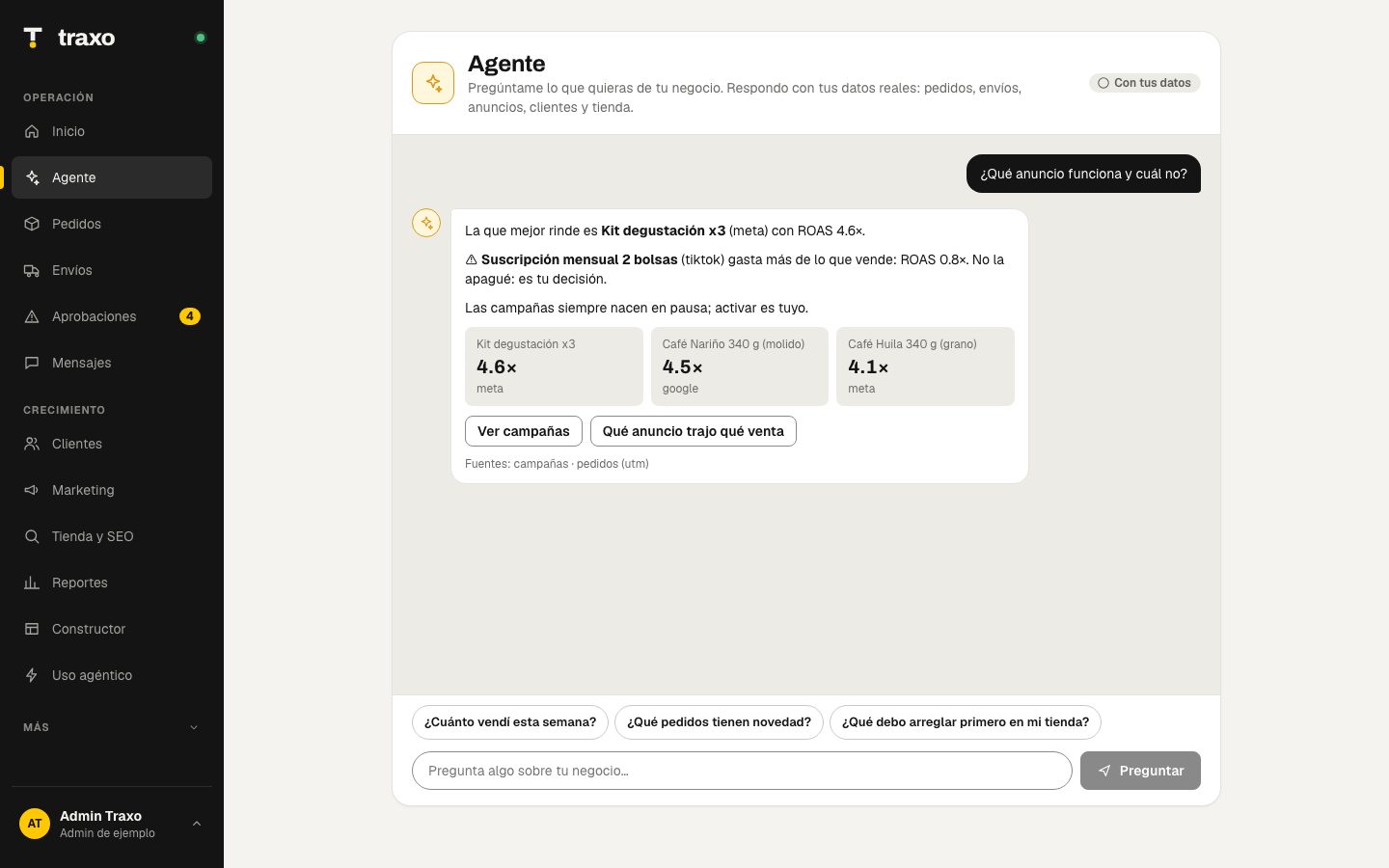Click the Café Nariño 340 g (molido) card

[740, 366]
